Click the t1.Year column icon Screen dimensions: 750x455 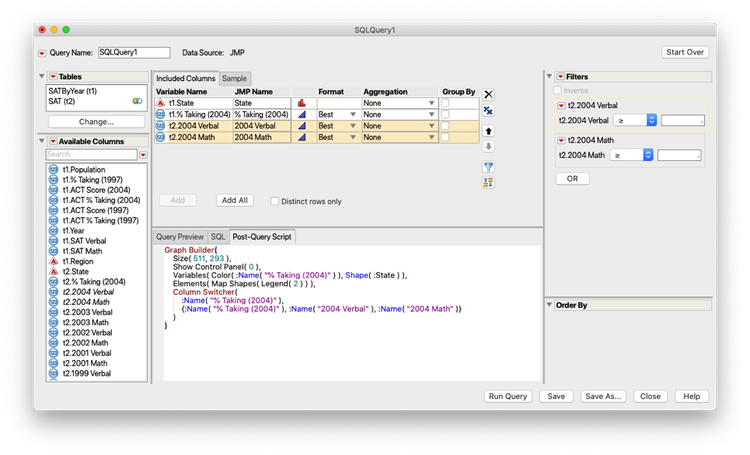[54, 231]
